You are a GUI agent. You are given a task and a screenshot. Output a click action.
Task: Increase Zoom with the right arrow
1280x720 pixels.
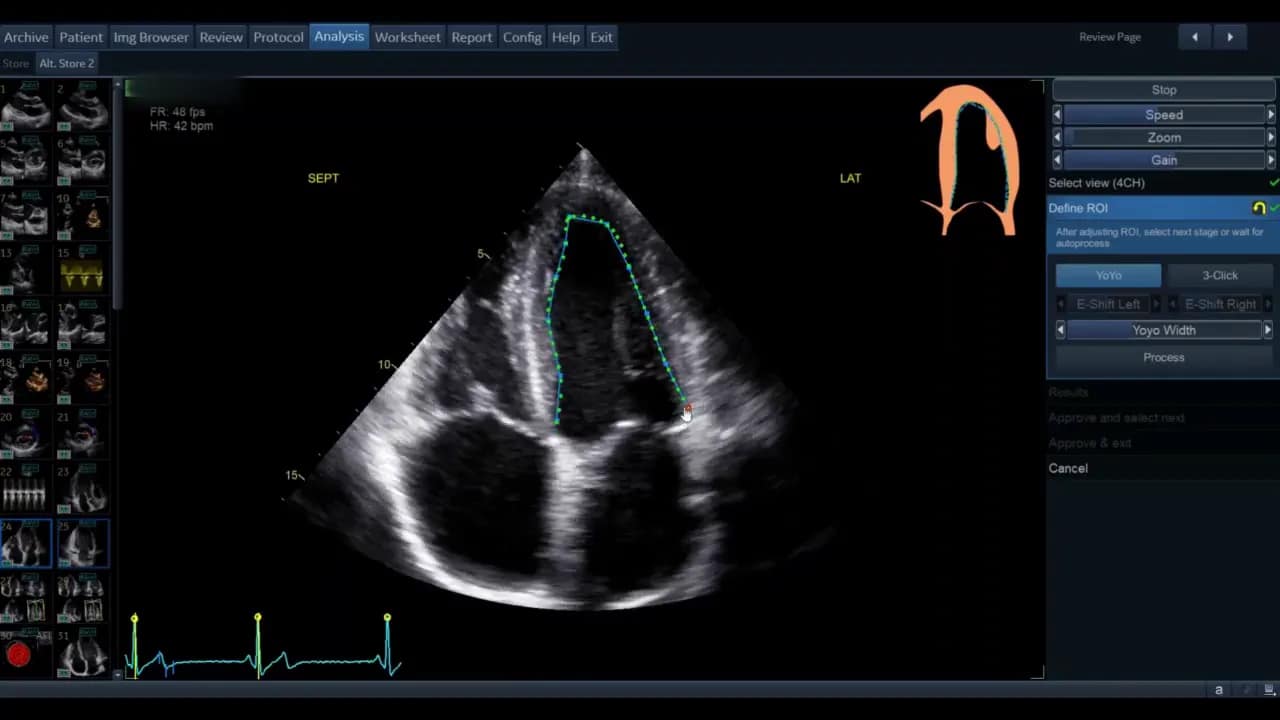tap(1271, 138)
